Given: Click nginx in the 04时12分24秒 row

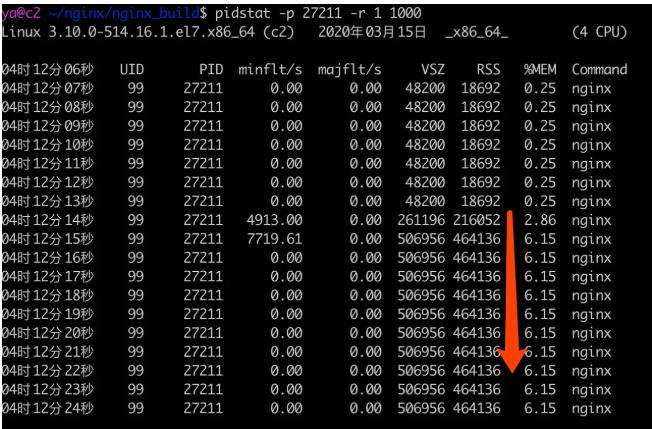Looking at the screenshot, I should click(x=591, y=409).
